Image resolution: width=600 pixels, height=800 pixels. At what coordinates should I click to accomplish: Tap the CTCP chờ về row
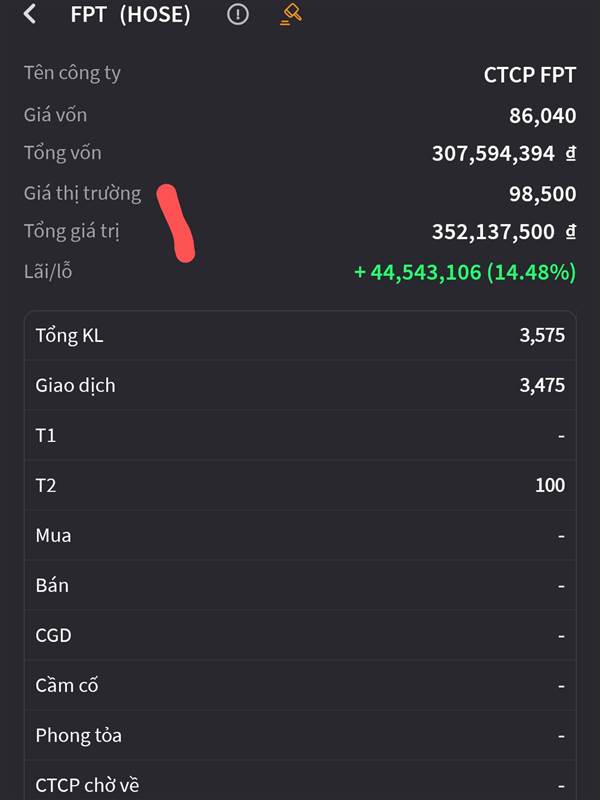pos(300,781)
